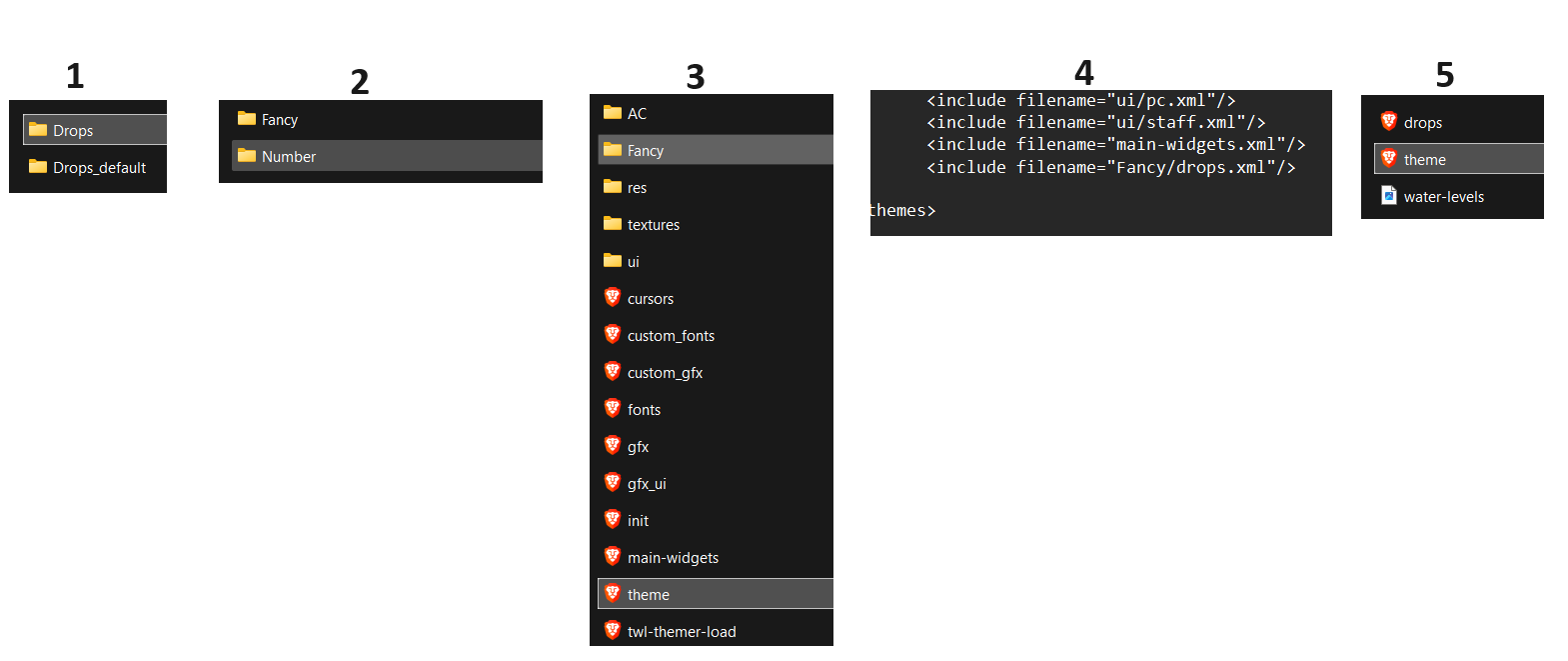Screen dimensions: 1568x661
Task: Open the Drops folder
Action: [95, 130]
